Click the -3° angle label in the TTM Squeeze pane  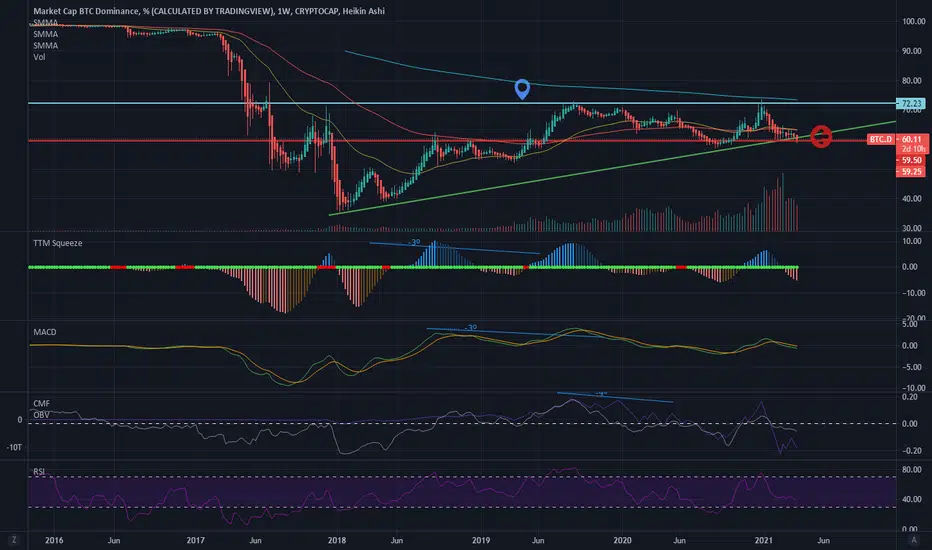[414, 243]
